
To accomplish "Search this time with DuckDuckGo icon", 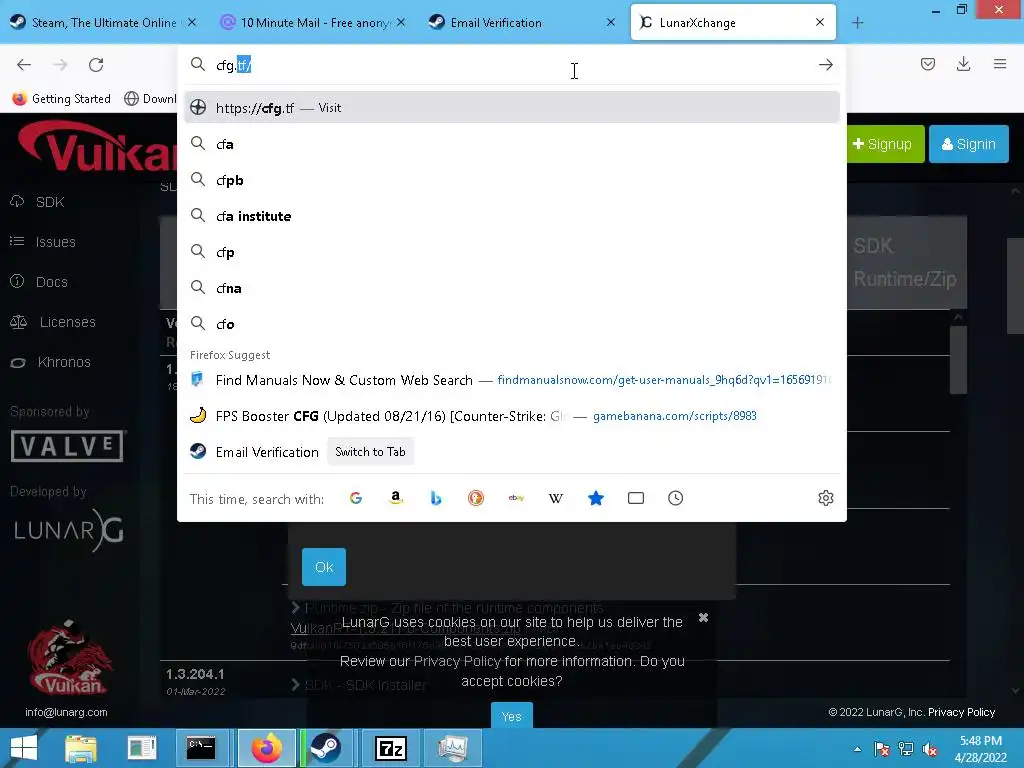I will click(x=476, y=498).
